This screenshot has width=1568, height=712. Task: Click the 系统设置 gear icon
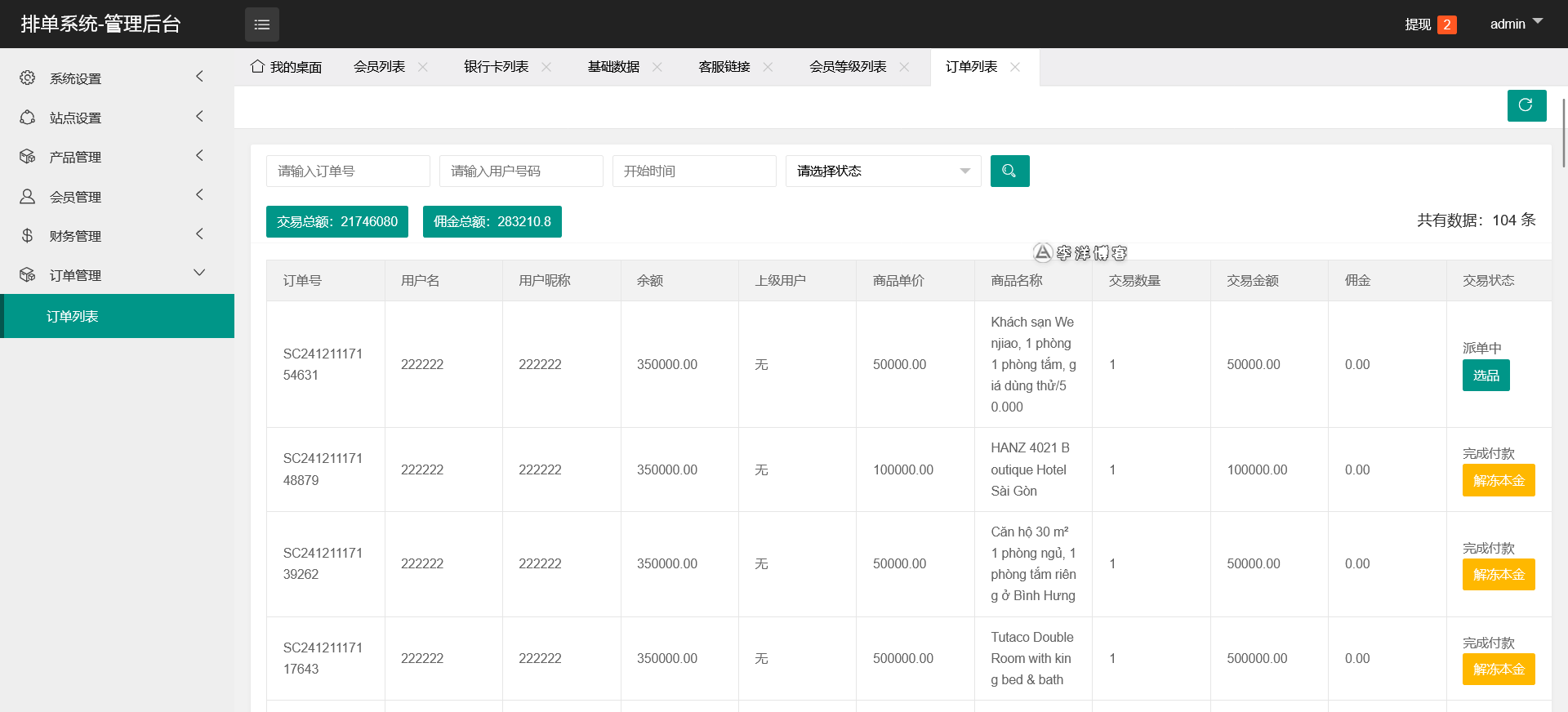(x=28, y=78)
